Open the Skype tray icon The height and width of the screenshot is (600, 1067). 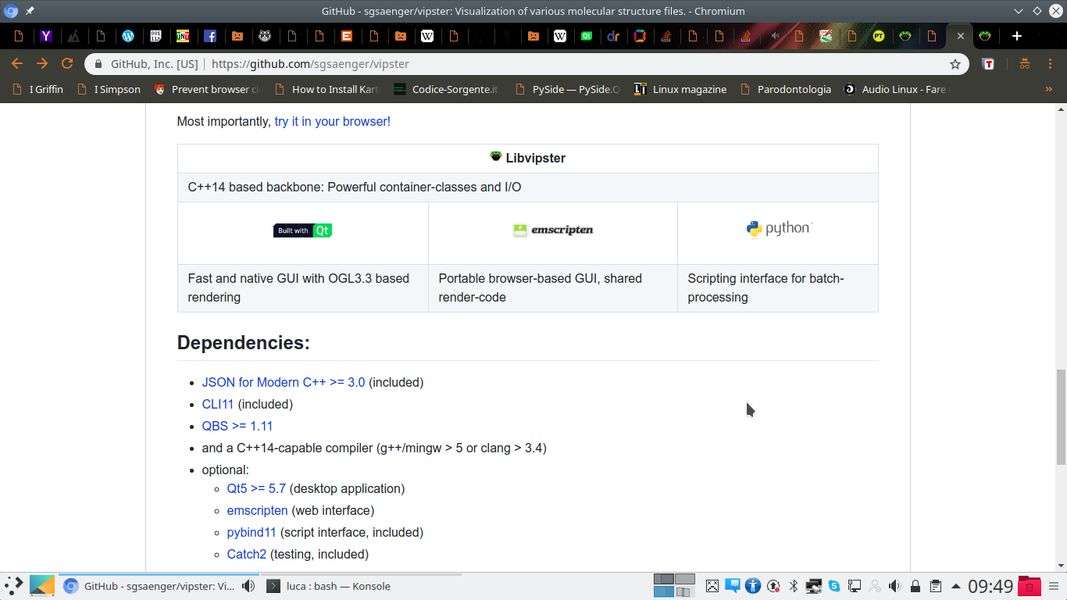click(x=834, y=586)
